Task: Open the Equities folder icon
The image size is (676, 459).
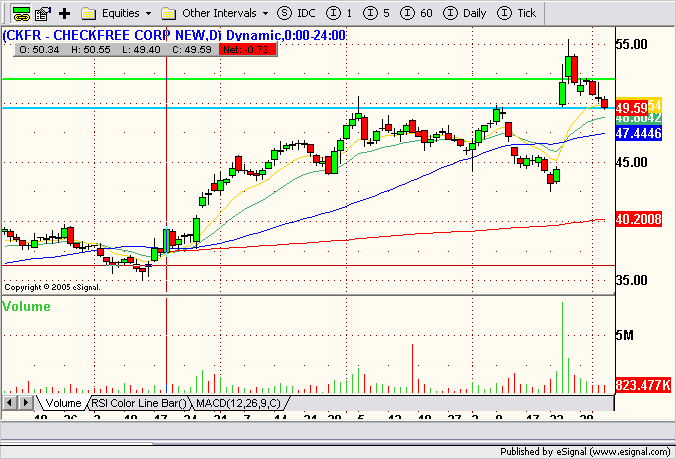Action: point(88,14)
